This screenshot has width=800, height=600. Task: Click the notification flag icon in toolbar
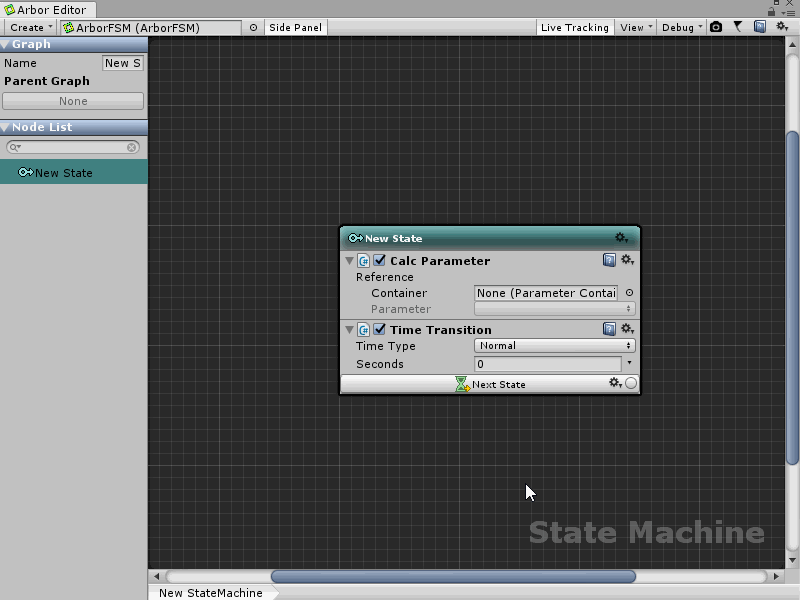point(738,27)
